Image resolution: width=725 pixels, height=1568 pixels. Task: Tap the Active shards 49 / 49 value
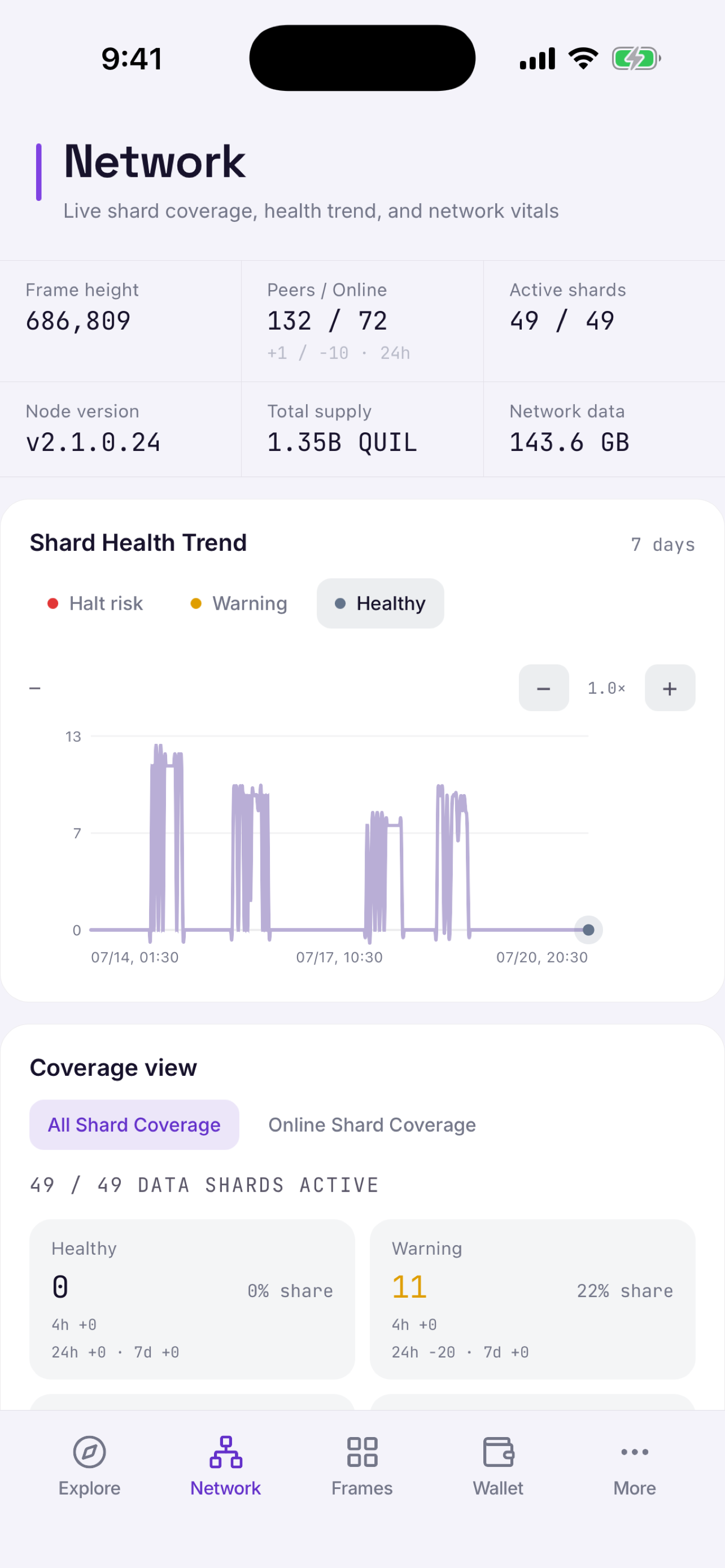(x=562, y=321)
